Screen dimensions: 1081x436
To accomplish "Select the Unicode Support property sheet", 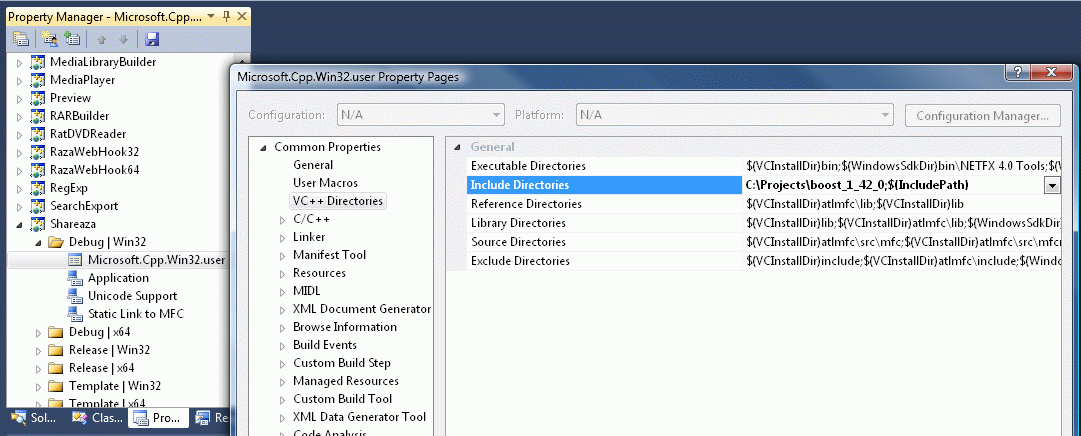I will click(x=132, y=296).
